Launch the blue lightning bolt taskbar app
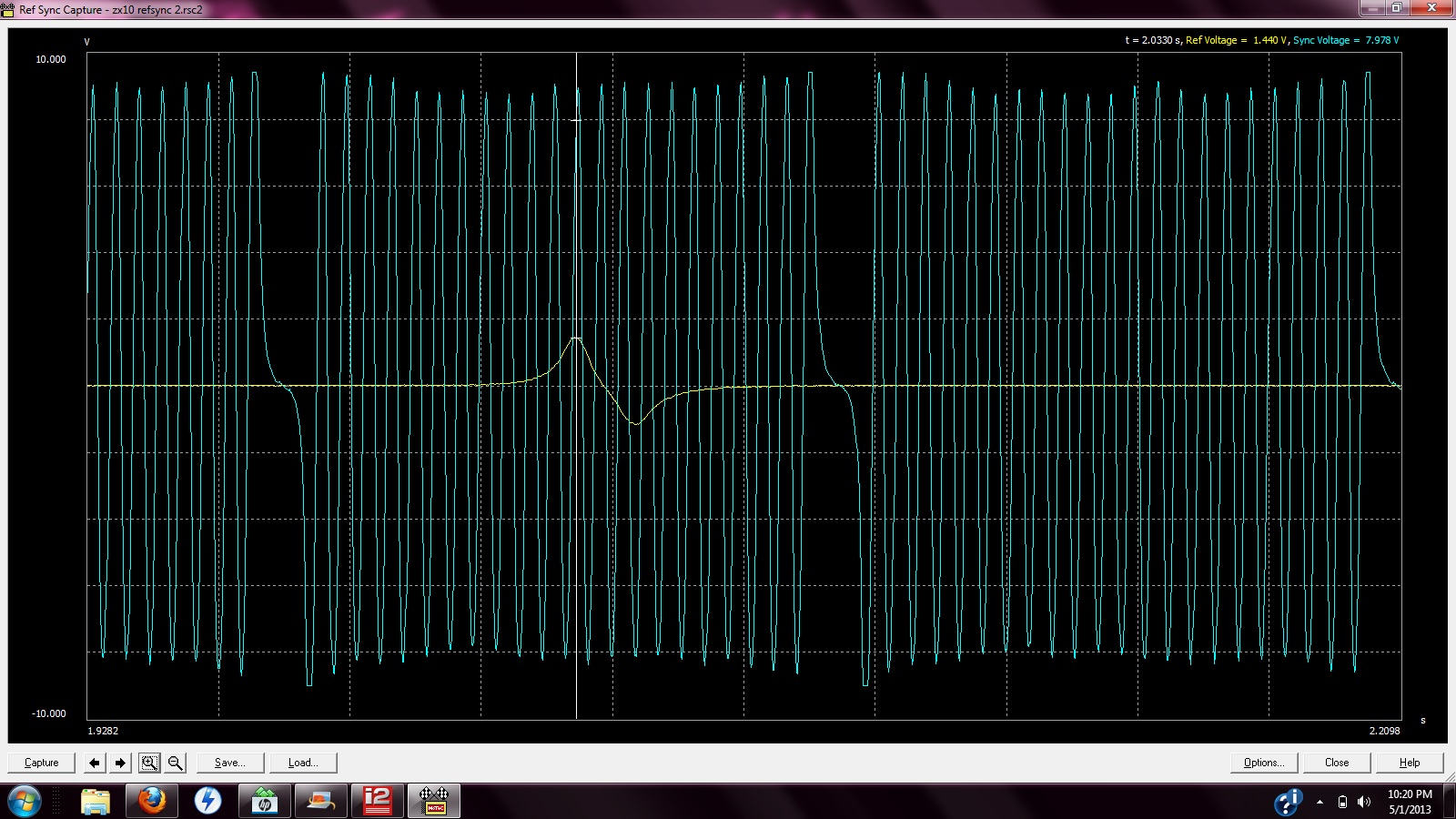 coord(208,801)
